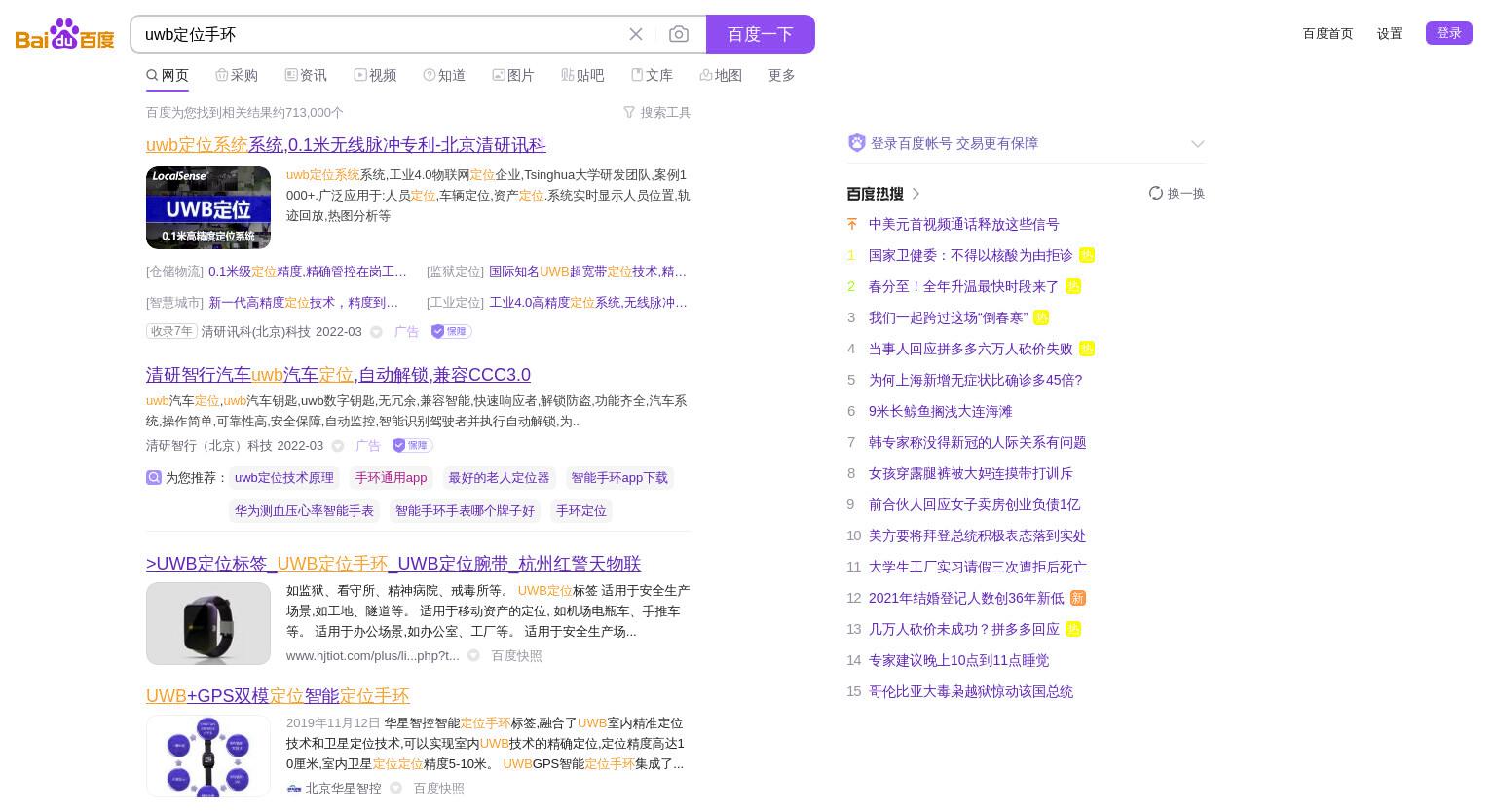Expand arrow beside www.hjtiot.com URL

click(x=473, y=656)
